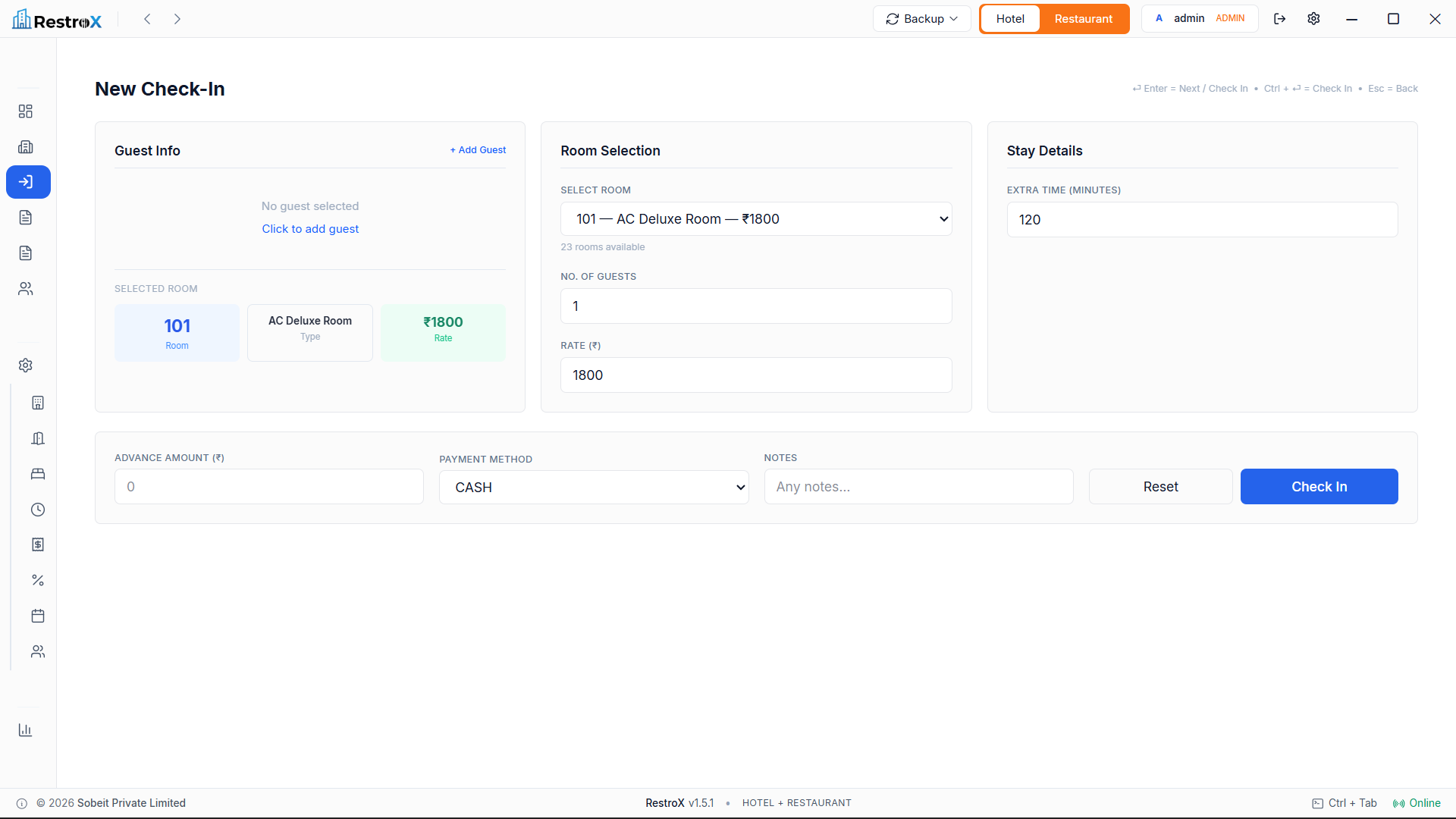Click the 'Click to add guest' link
1456x819 pixels.
pos(310,229)
